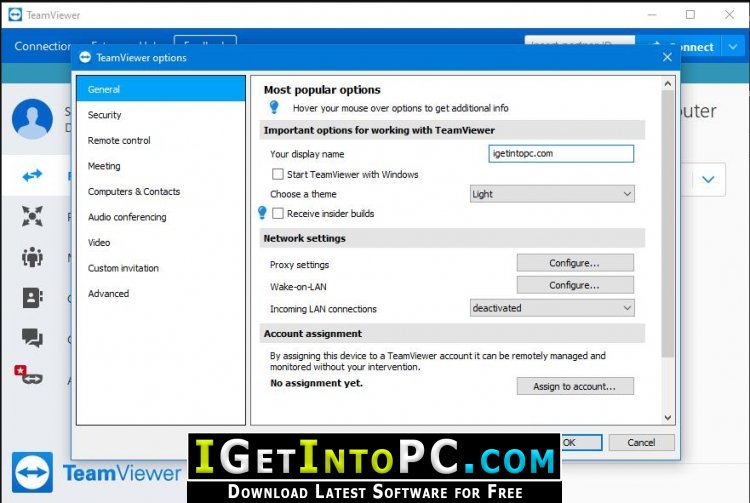Open Incoming LAN connections dropdown
The image size is (750, 503).
click(x=552, y=308)
